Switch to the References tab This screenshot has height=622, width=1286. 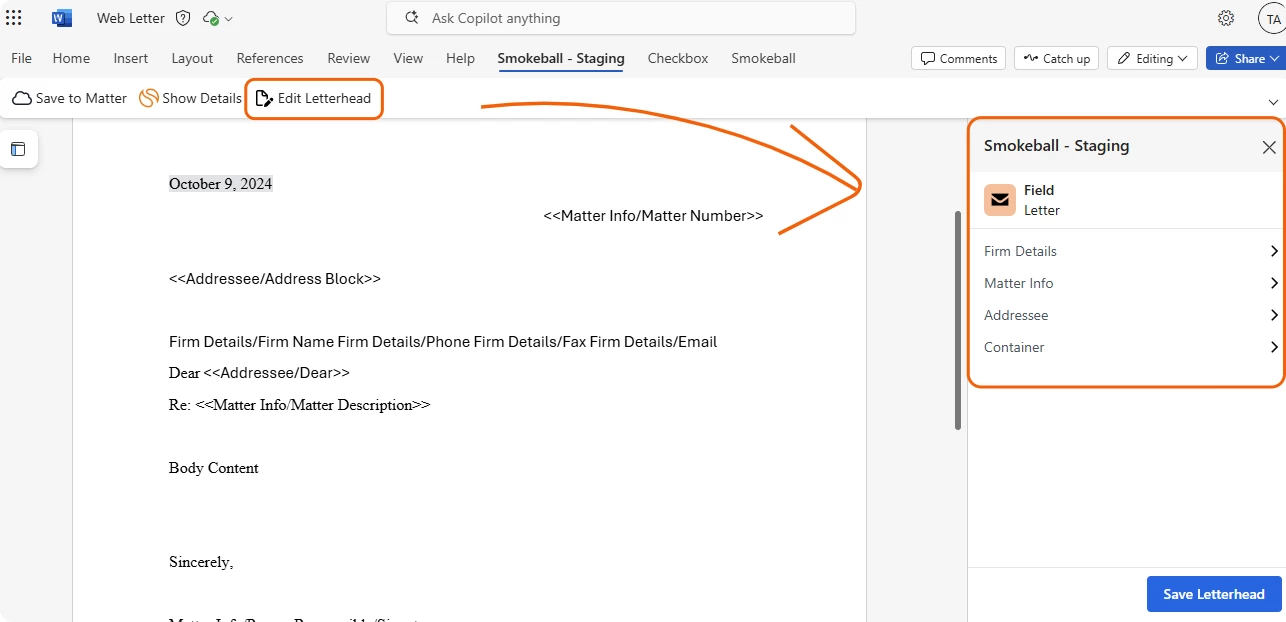[x=270, y=58]
